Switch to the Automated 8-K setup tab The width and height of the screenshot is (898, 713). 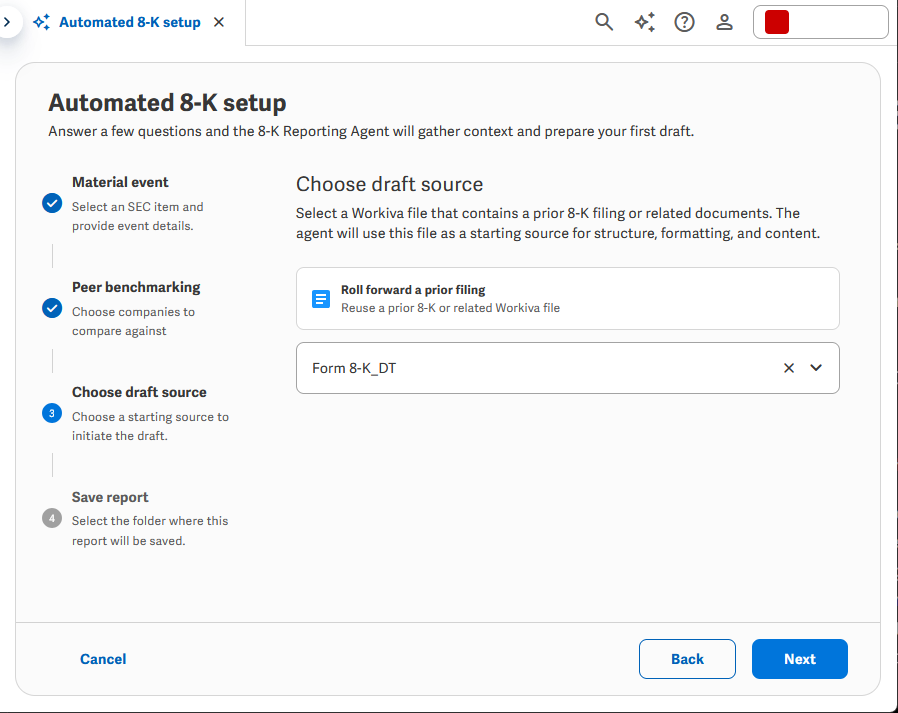coord(129,22)
